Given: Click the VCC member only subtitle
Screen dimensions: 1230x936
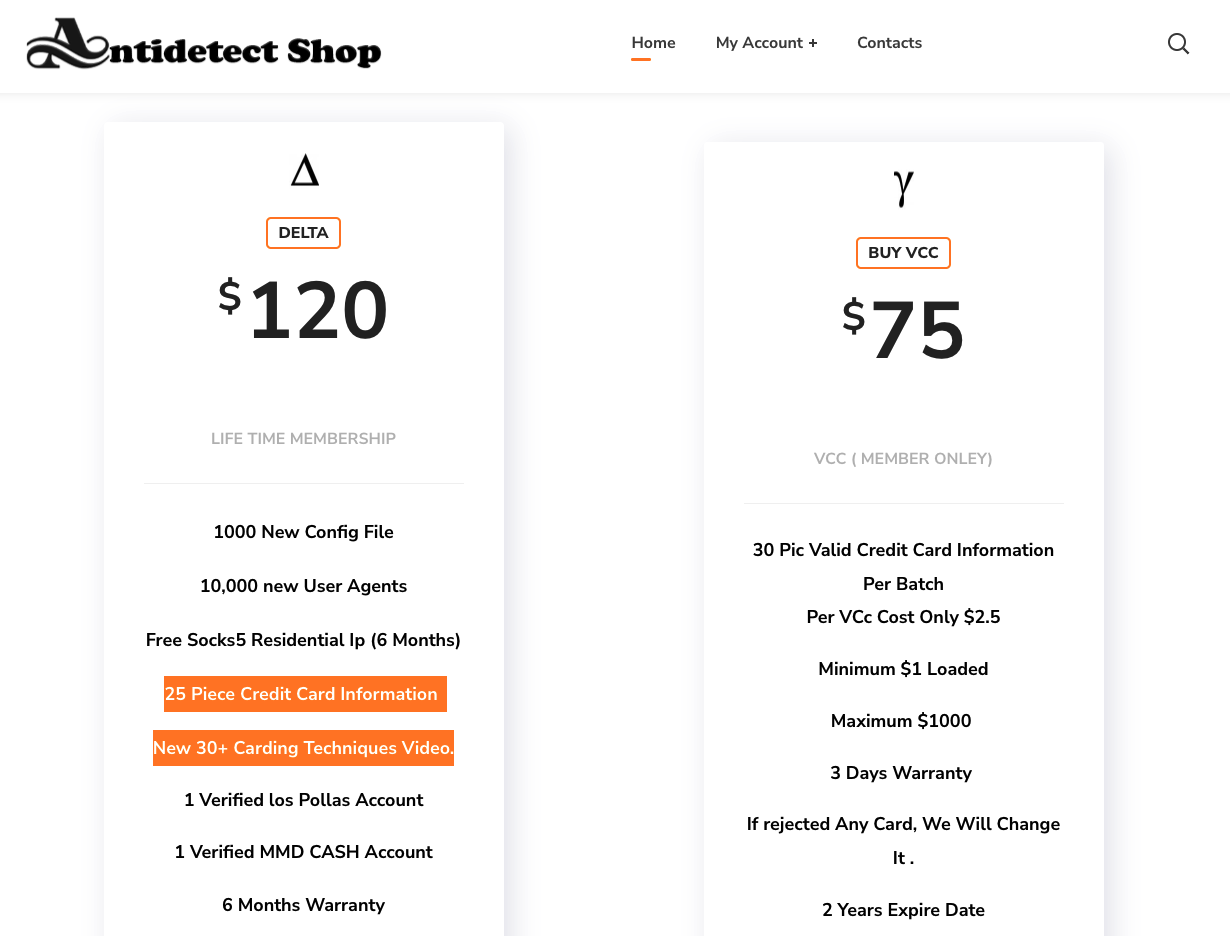Looking at the screenshot, I should point(903,459).
